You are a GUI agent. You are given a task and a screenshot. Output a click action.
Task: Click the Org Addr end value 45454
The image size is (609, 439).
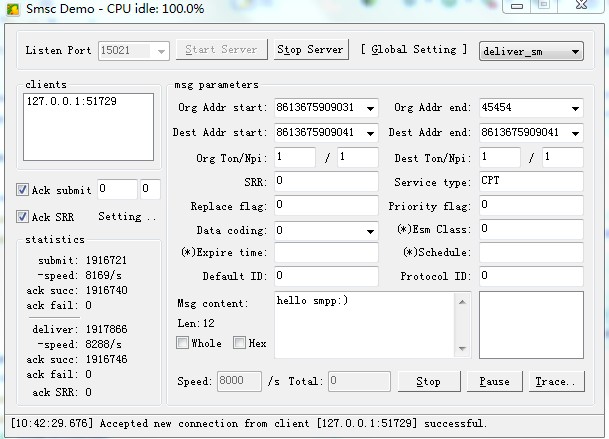point(496,107)
